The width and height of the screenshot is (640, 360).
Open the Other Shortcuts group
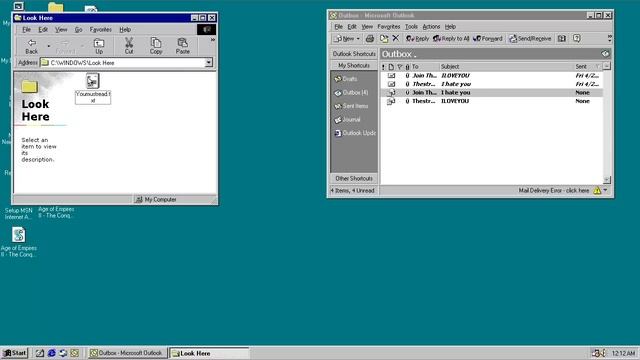point(354,178)
